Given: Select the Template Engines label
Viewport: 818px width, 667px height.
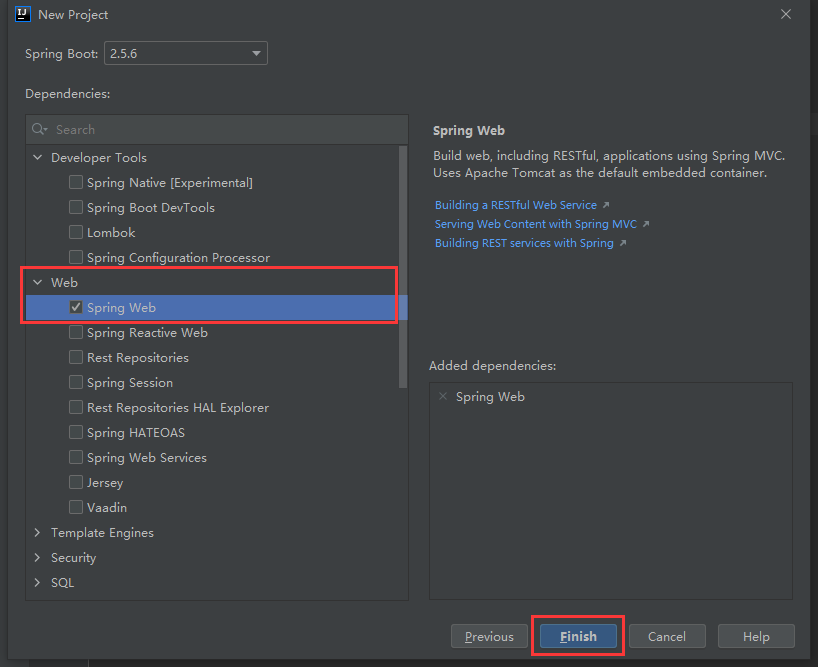Looking at the screenshot, I should pos(102,532).
